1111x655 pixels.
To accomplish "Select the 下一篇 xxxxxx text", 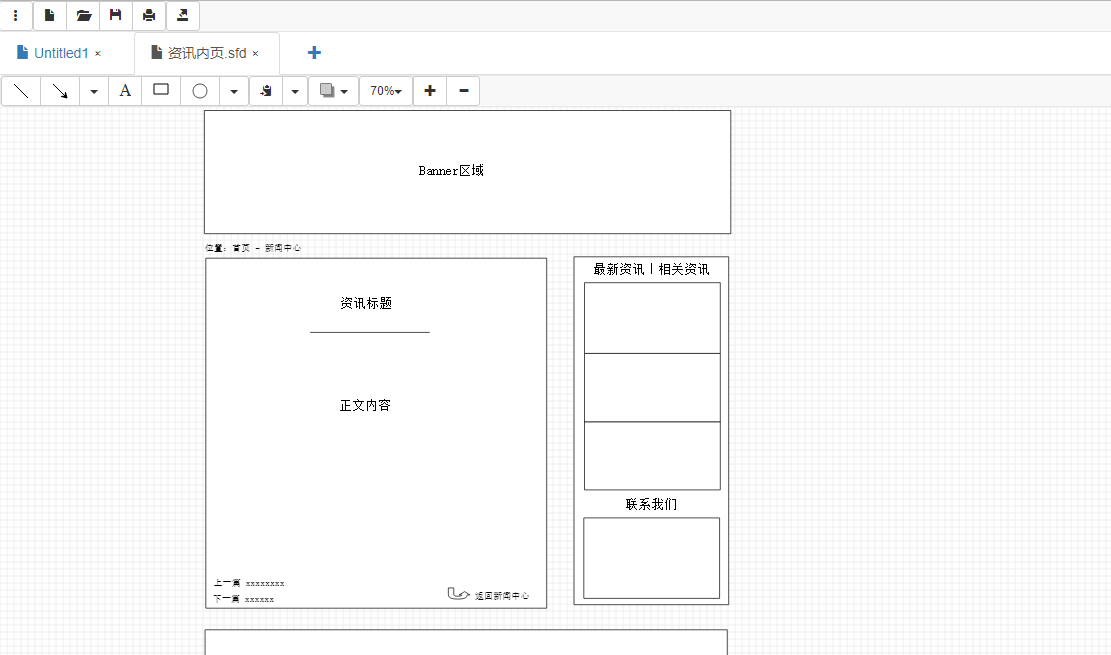I will [x=244, y=599].
